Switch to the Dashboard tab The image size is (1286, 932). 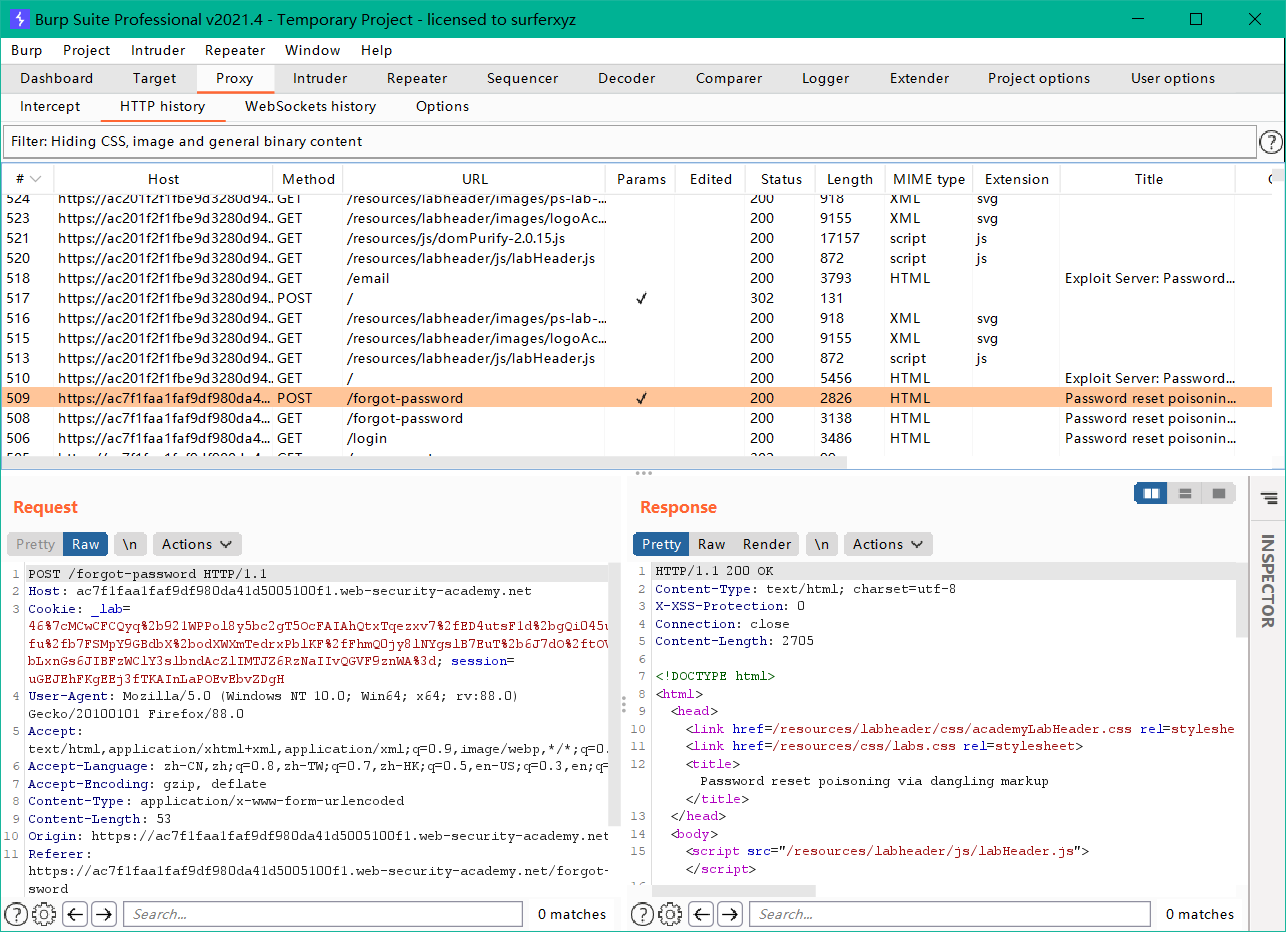coord(57,78)
